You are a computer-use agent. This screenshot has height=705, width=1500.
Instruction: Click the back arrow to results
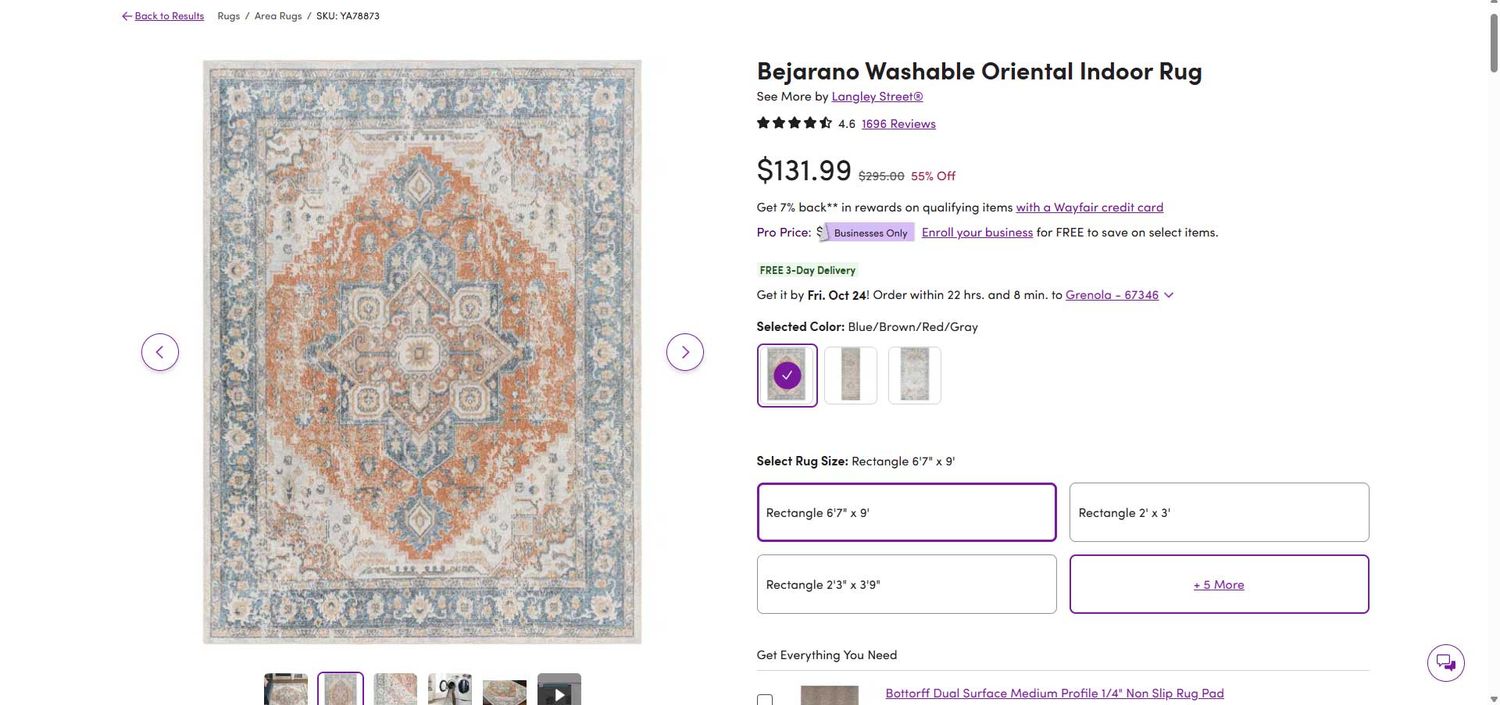point(127,16)
